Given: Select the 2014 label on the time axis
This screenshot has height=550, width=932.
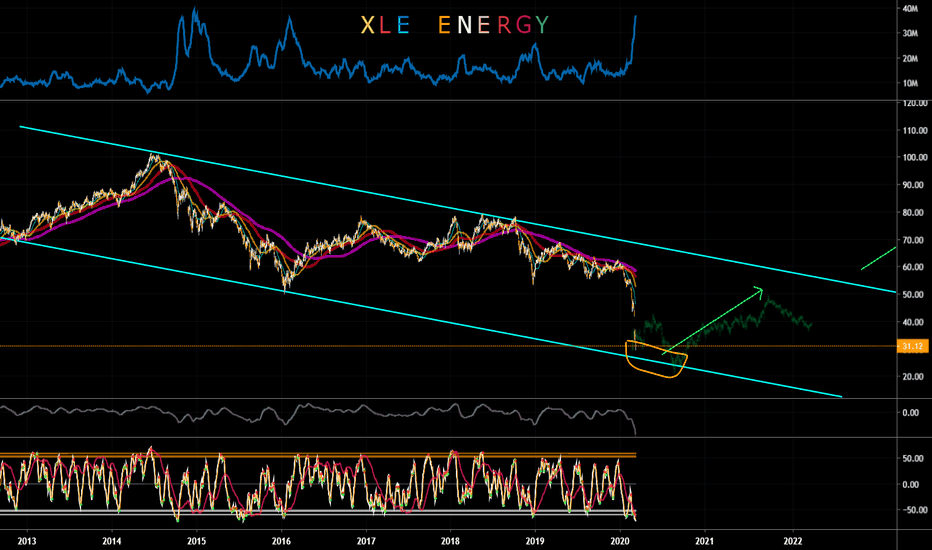Looking at the screenshot, I should tap(112, 541).
